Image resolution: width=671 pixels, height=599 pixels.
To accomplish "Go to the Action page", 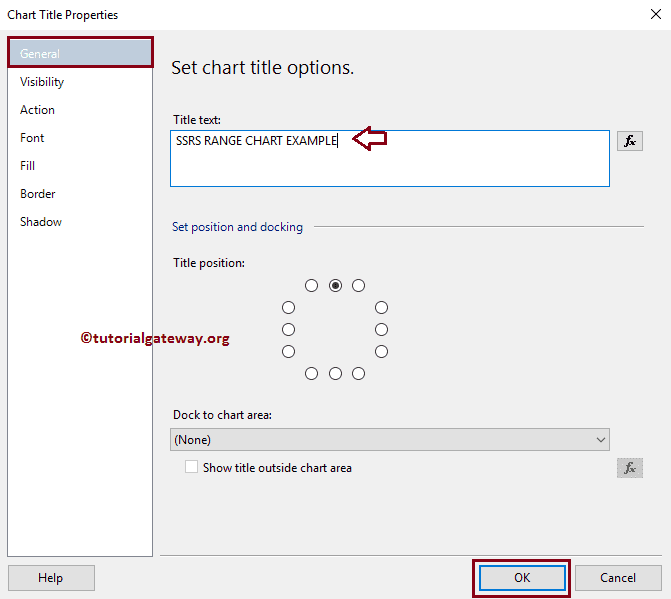I will point(38,110).
